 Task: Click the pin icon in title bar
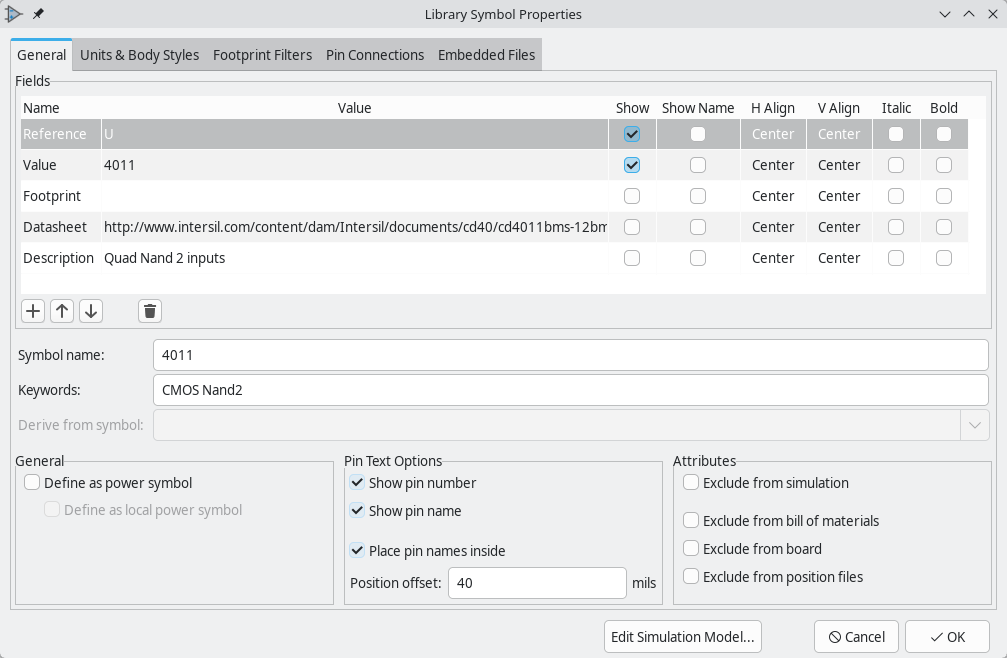pyautogui.click(x=38, y=14)
